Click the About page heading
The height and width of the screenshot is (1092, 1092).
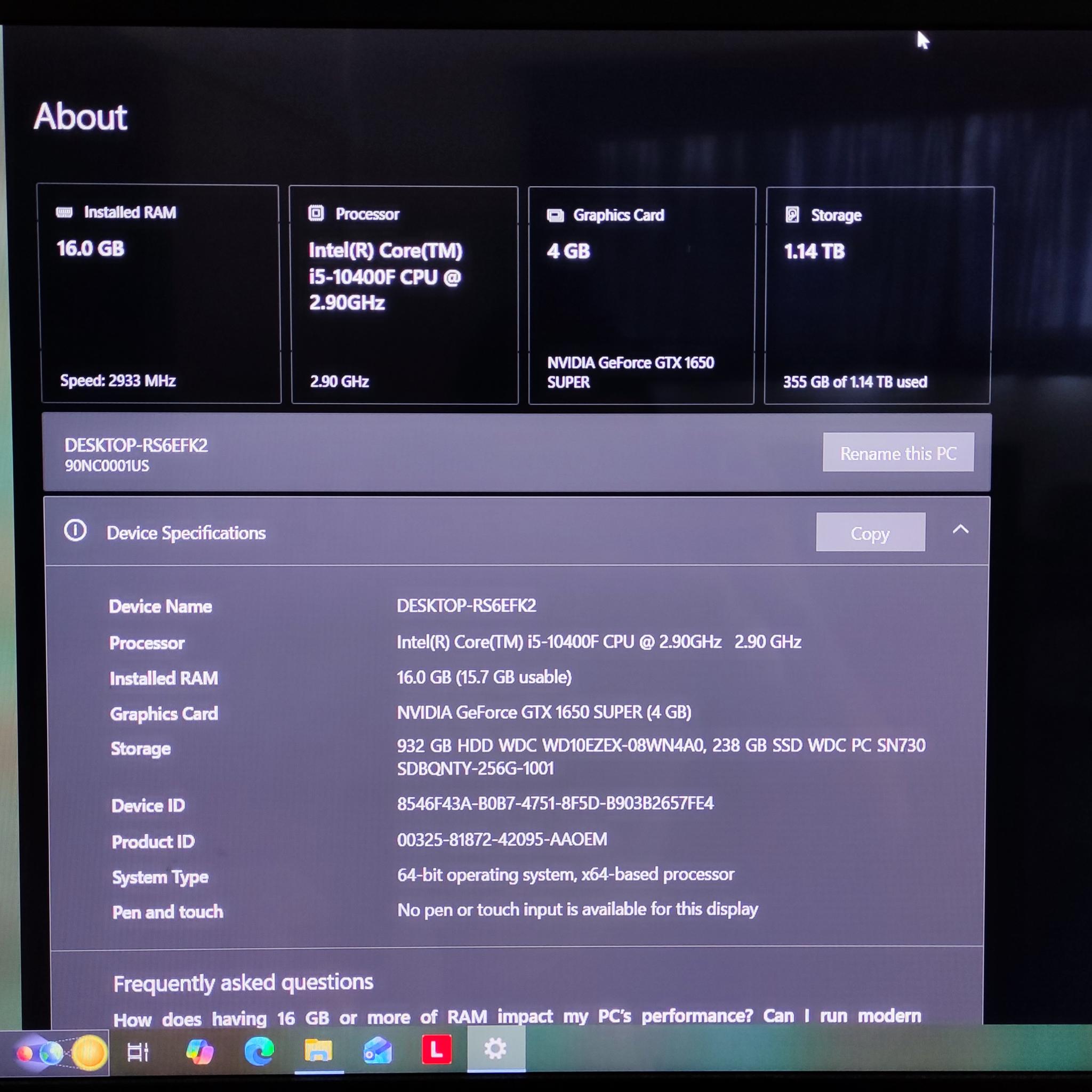click(81, 117)
